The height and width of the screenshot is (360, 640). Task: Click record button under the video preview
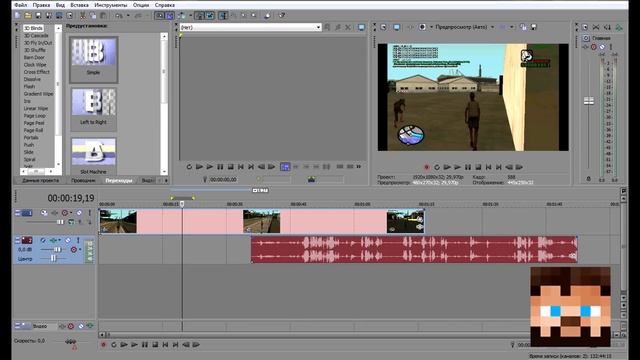(x=427, y=167)
